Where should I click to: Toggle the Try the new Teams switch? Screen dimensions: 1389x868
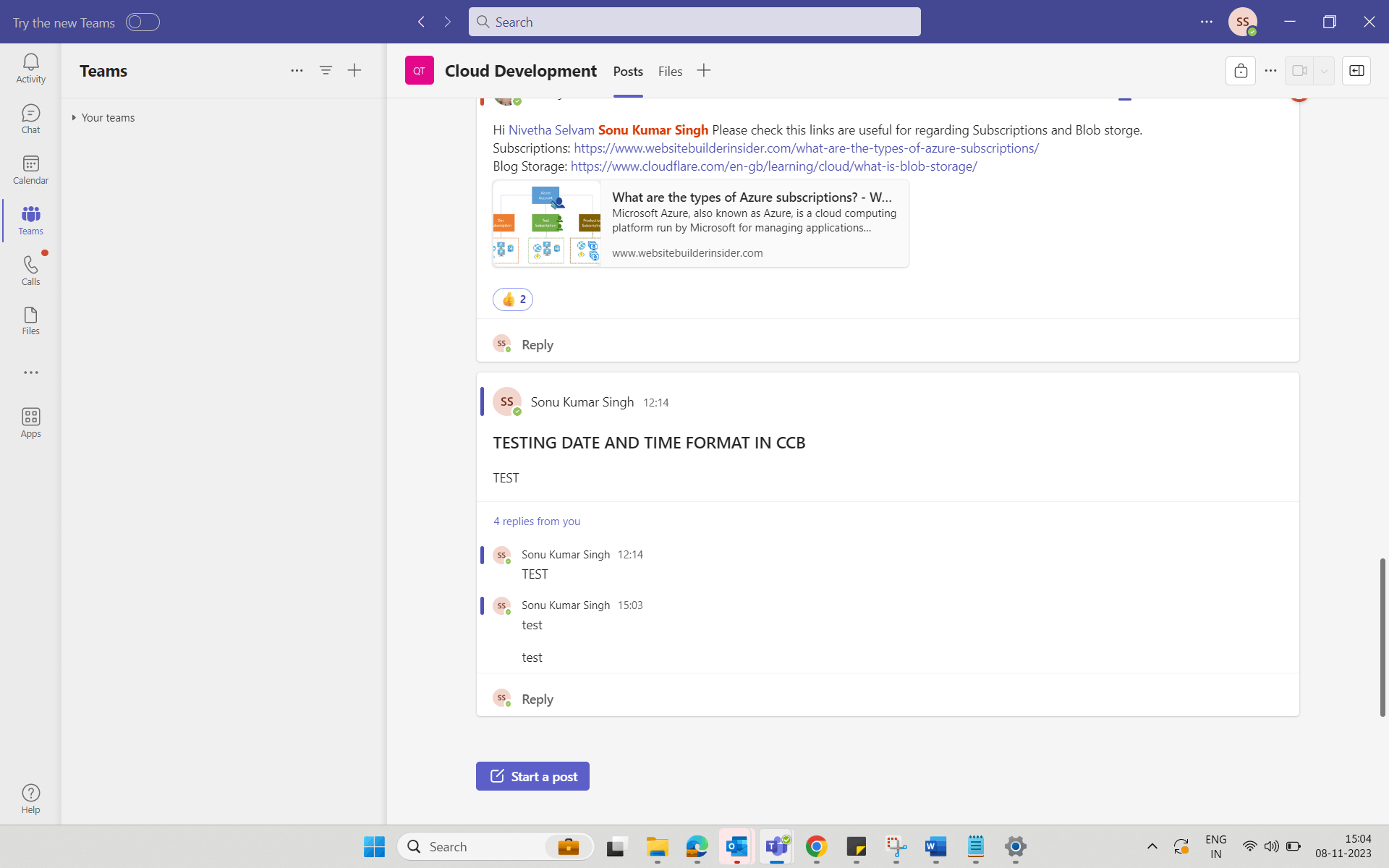tap(143, 22)
